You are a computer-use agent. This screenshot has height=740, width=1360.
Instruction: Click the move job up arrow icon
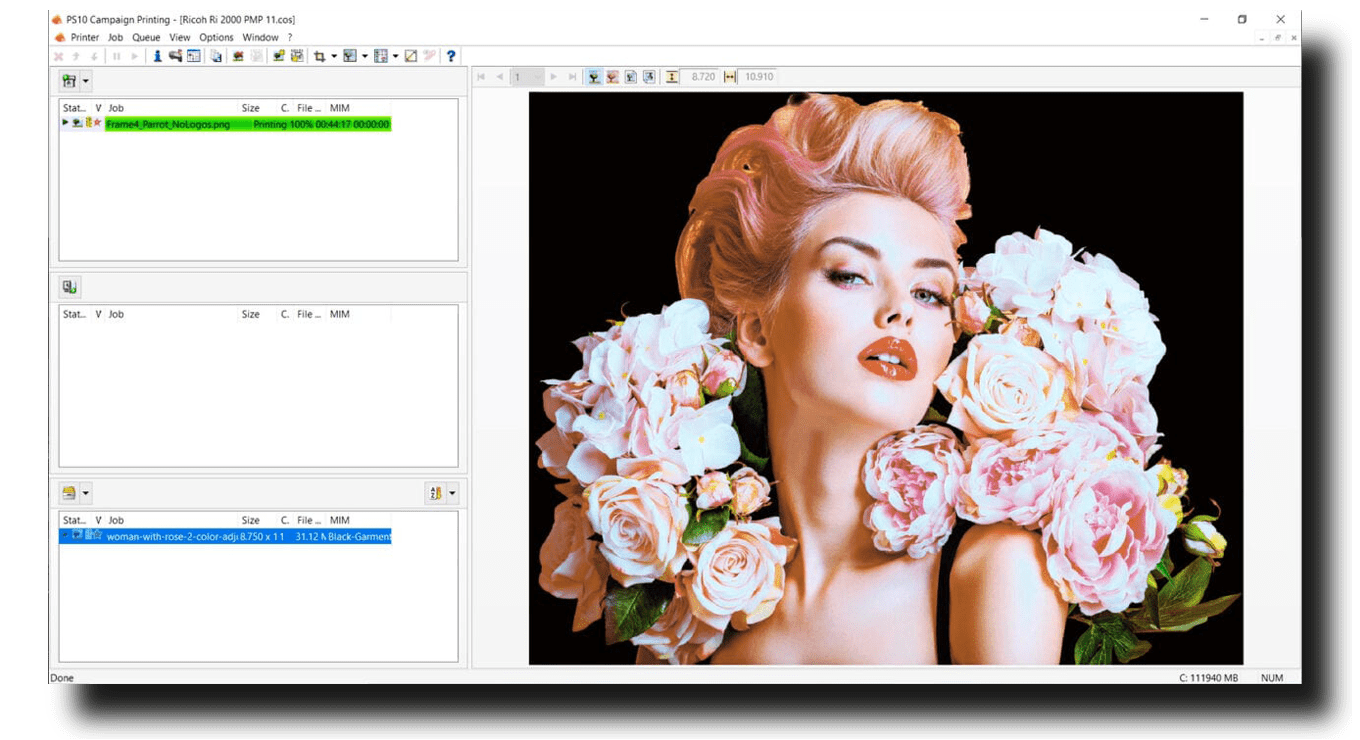pos(76,57)
